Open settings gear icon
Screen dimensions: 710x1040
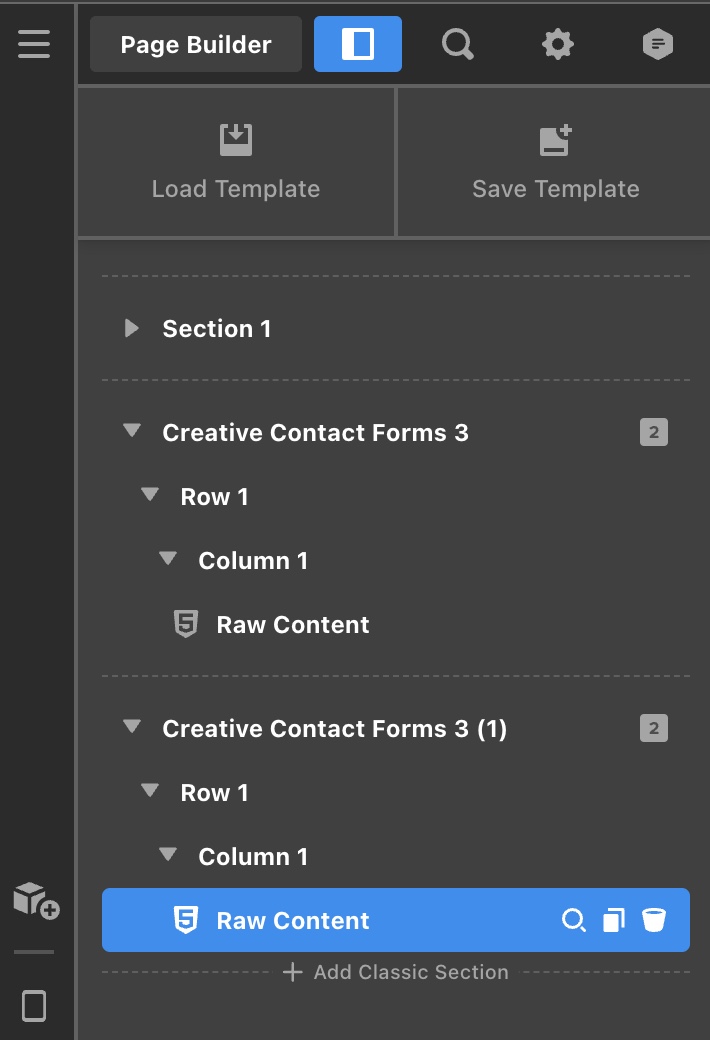557,44
